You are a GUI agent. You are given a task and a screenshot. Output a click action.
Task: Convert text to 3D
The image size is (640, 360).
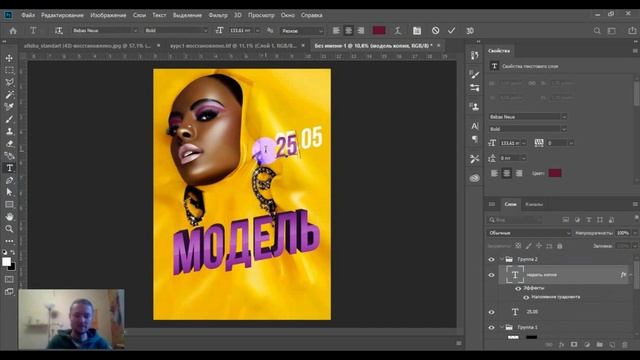(470, 31)
